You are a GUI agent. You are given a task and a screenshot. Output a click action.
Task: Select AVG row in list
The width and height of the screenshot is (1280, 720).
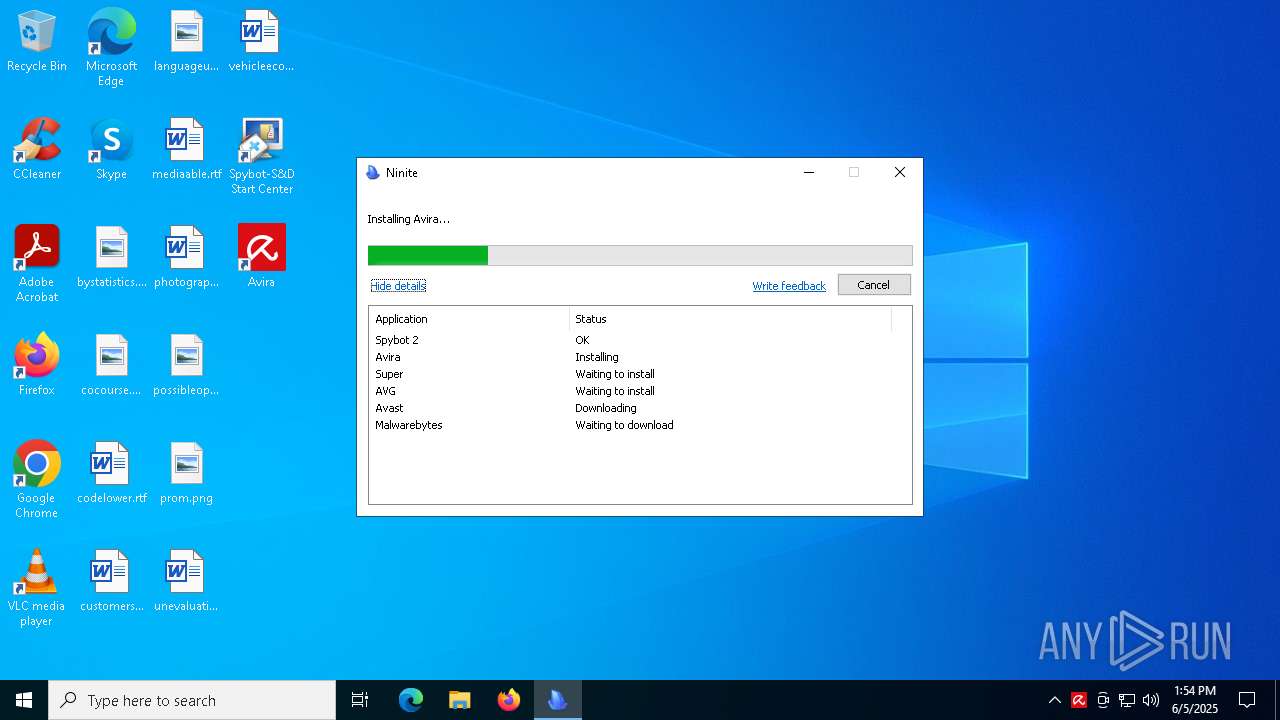(x=640, y=391)
